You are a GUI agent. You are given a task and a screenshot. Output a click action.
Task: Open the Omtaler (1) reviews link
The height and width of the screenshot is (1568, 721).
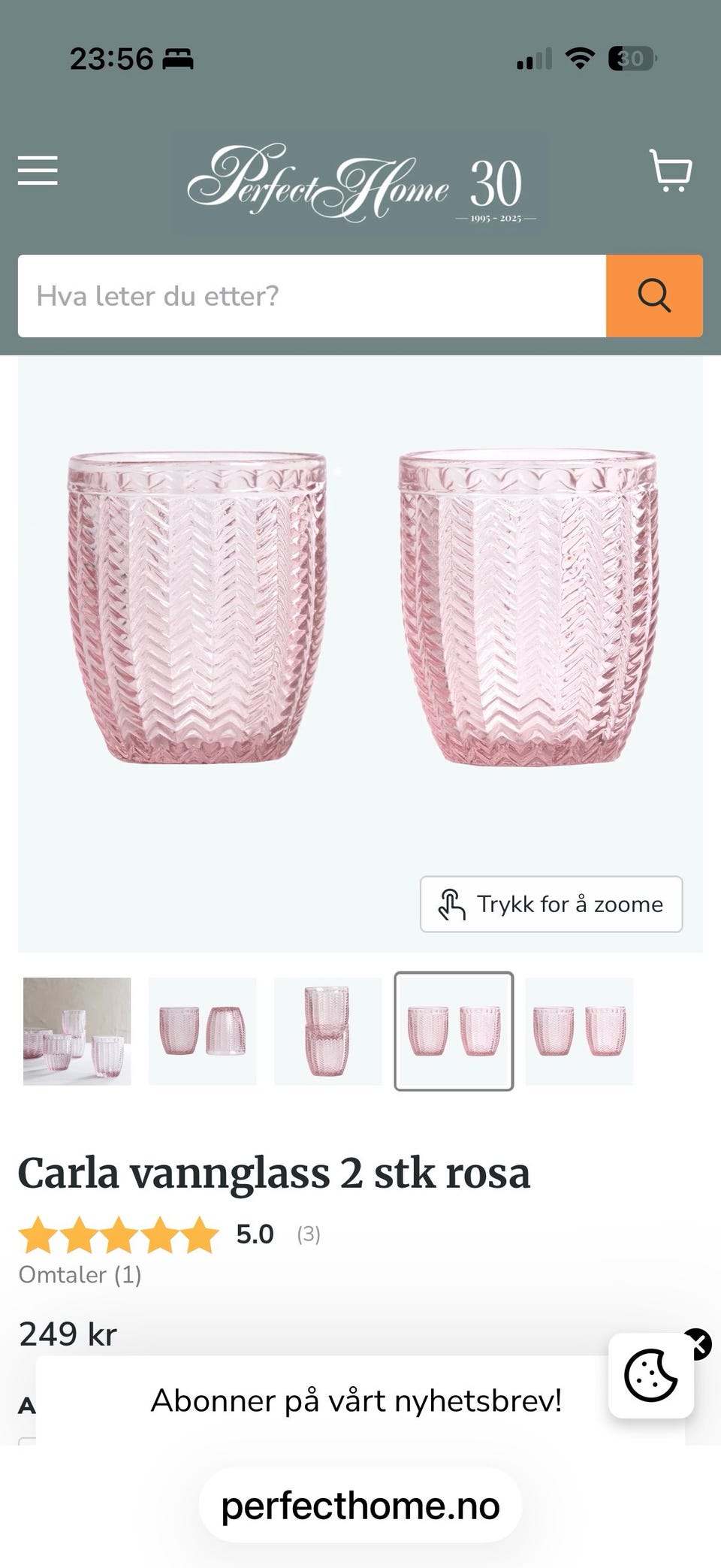click(x=80, y=1274)
